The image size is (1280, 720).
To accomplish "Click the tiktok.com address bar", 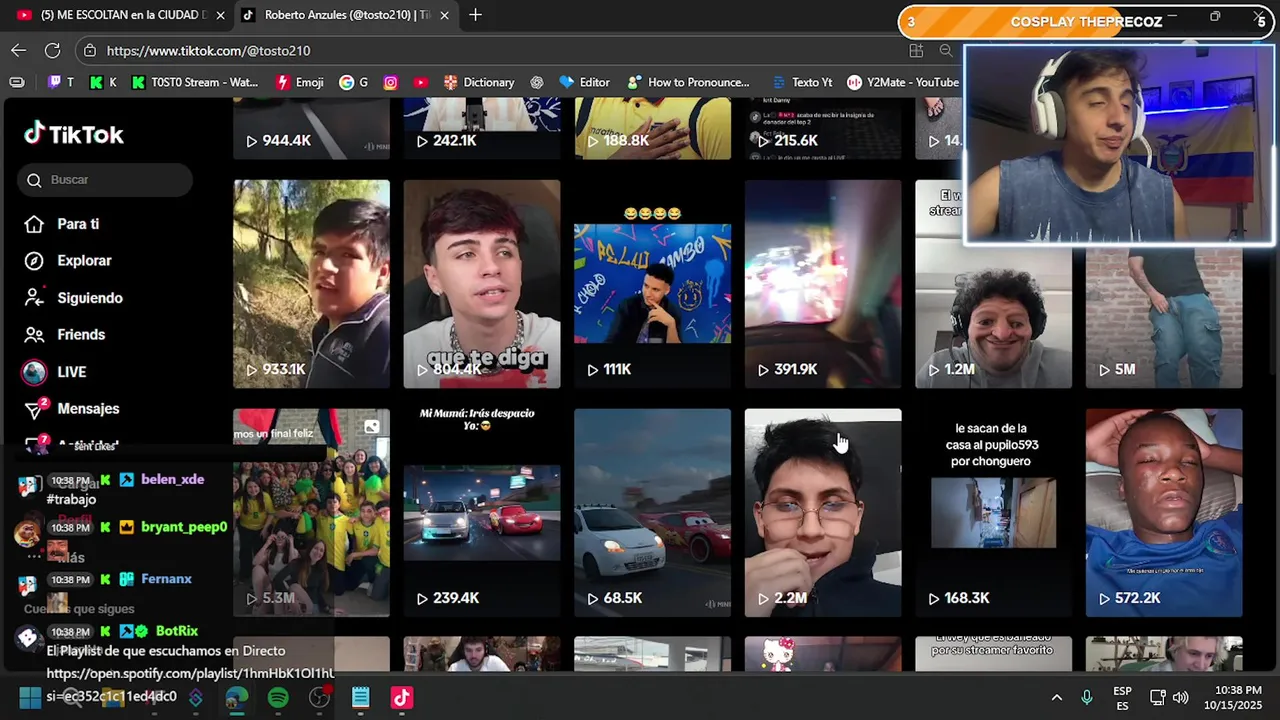I will 490,50.
